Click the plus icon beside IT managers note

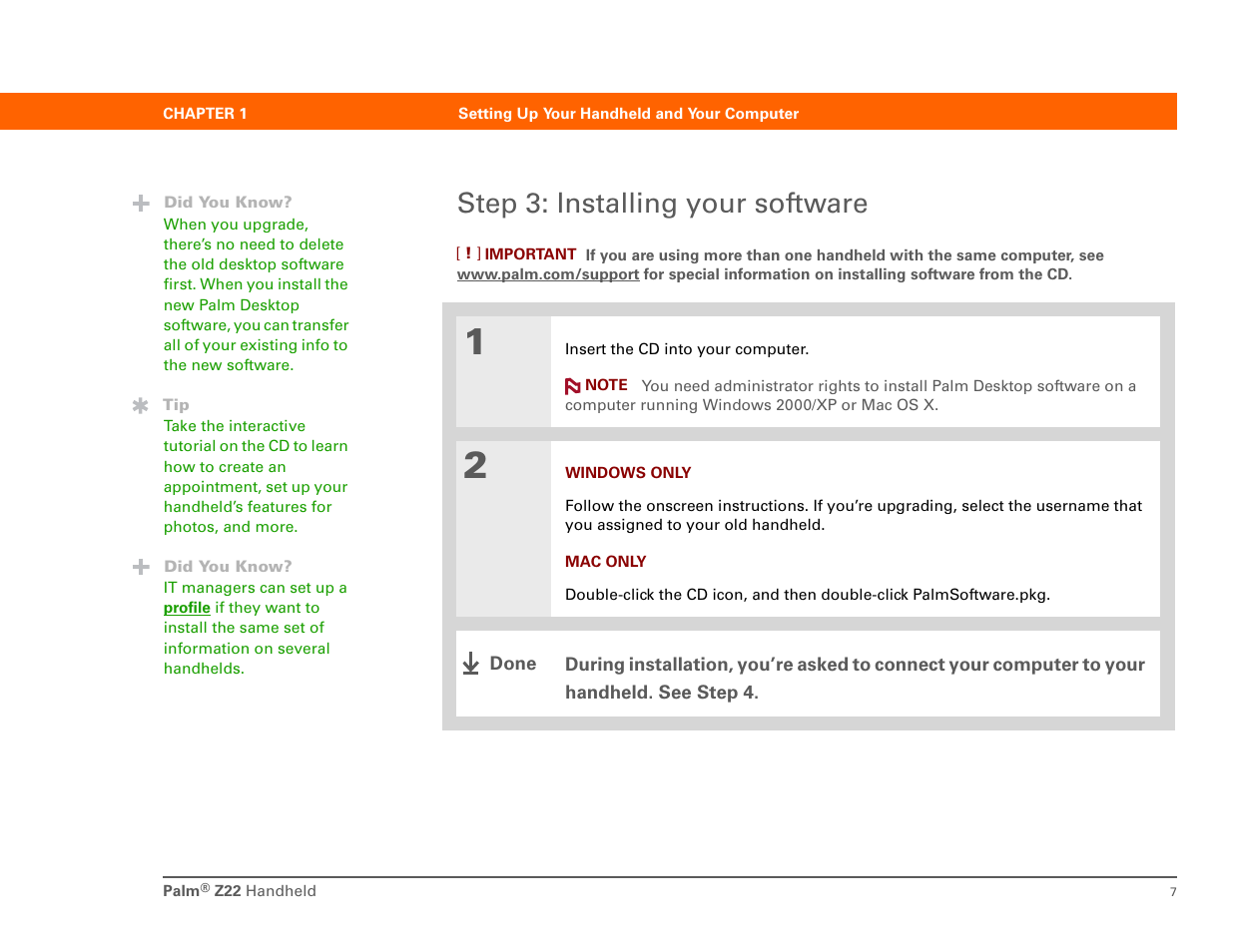coord(141,567)
